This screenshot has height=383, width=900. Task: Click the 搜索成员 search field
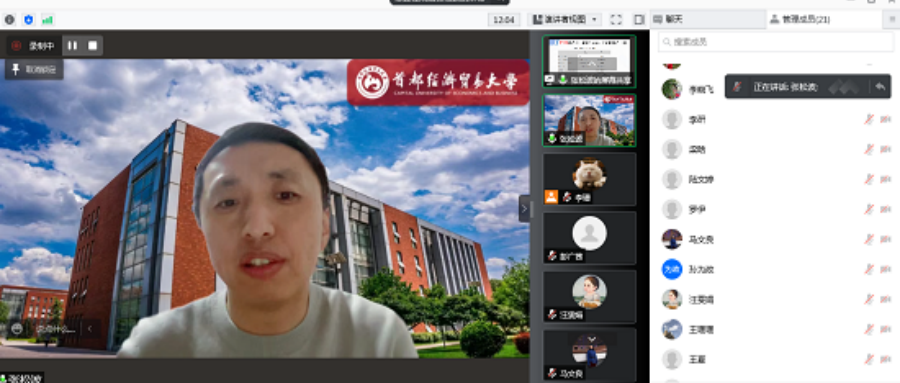tap(775, 42)
